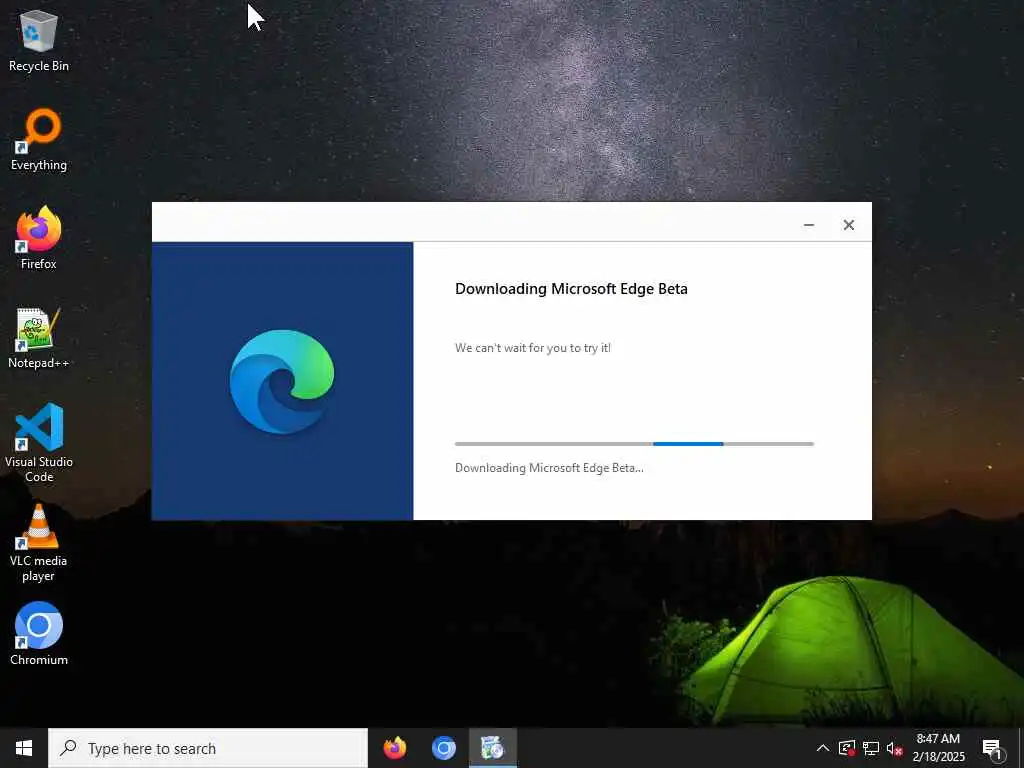Click the security alert tray icon
Image resolution: width=1024 pixels, height=768 pixels.
[847, 748]
